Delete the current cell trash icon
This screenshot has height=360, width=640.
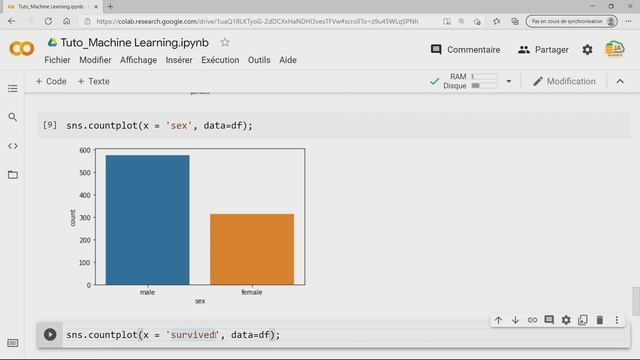(600, 320)
